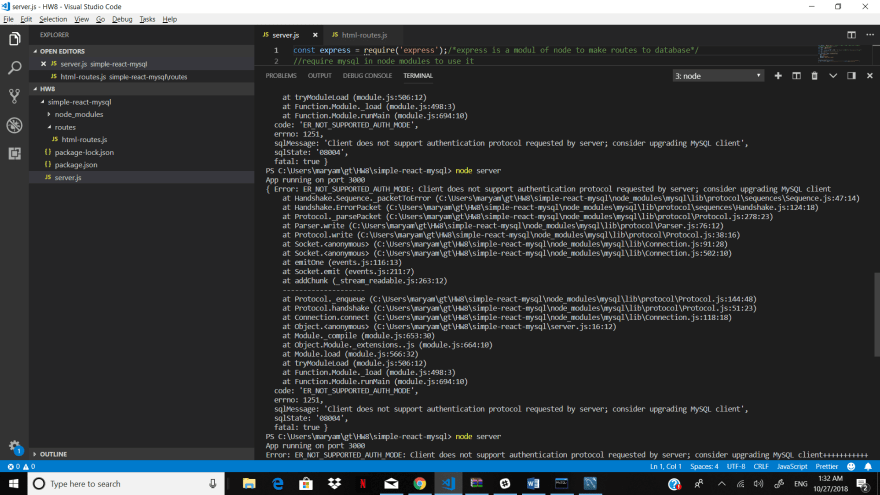The height and width of the screenshot is (495, 880).
Task: Change line ending via 'CRLF'
Action: pos(761,466)
